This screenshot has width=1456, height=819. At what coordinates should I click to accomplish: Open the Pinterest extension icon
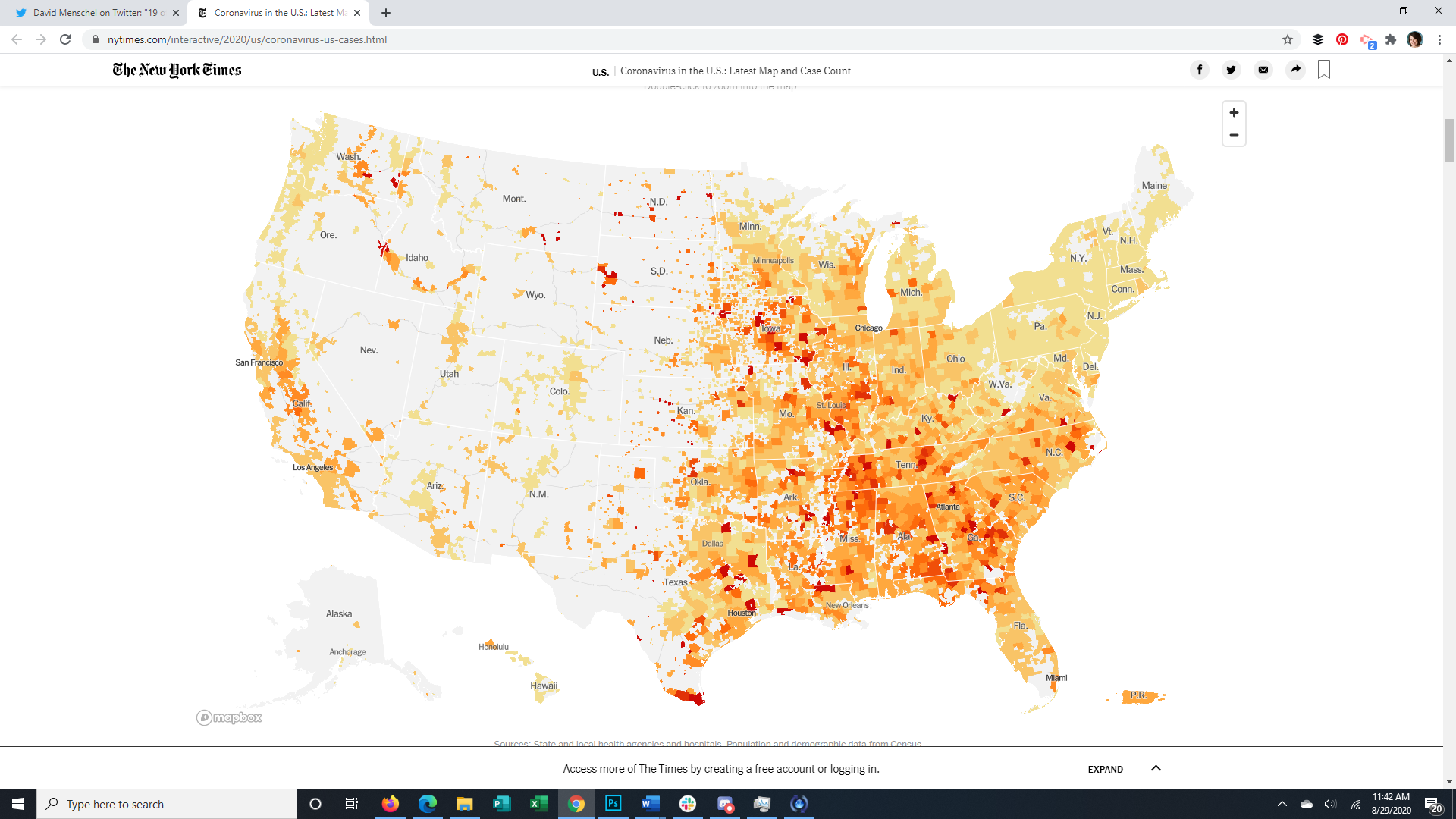(1342, 39)
